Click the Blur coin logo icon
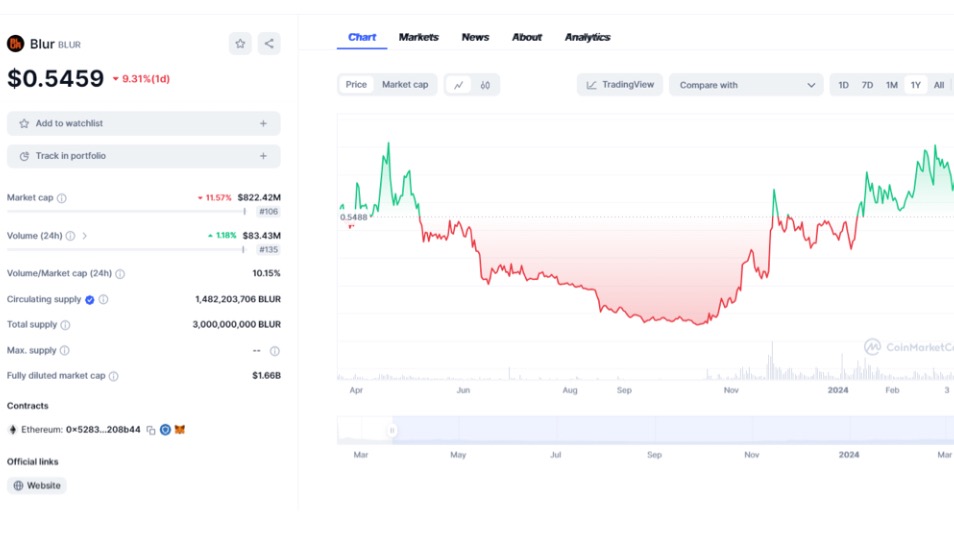Screen dimensions: 954x536 point(15,44)
